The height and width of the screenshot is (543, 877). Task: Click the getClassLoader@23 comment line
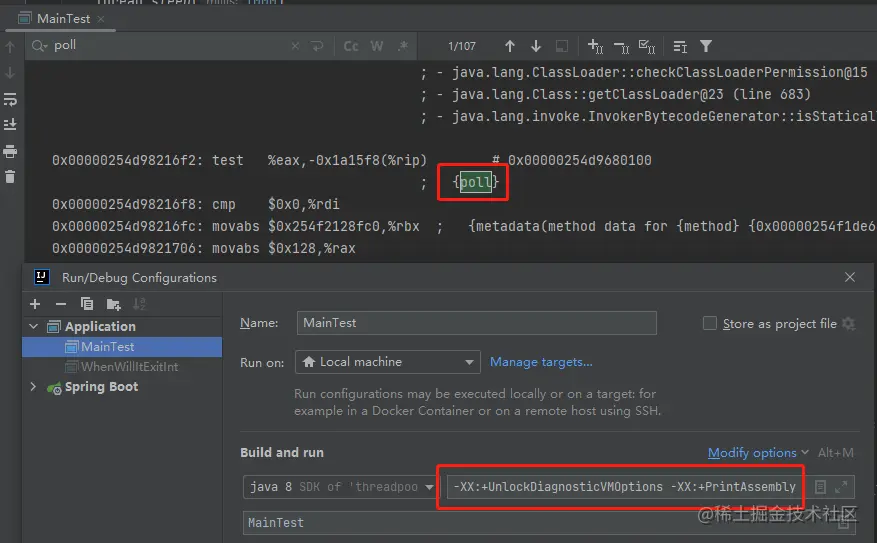pyautogui.click(x=615, y=95)
